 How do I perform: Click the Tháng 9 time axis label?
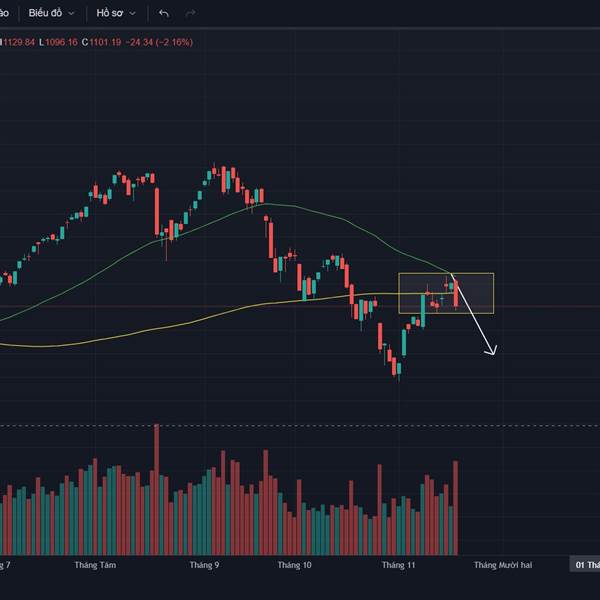204,565
